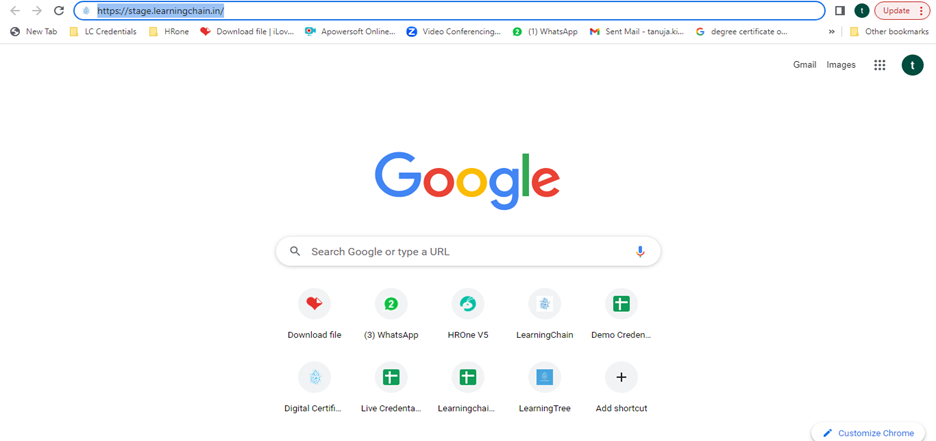Open the LC Credentials bookmark folder
This screenshot has height=441, width=936.
[x=103, y=31]
